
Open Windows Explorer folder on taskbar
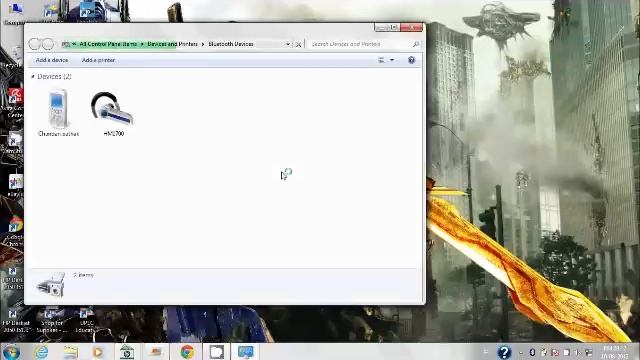pyautogui.click(x=70, y=352)
